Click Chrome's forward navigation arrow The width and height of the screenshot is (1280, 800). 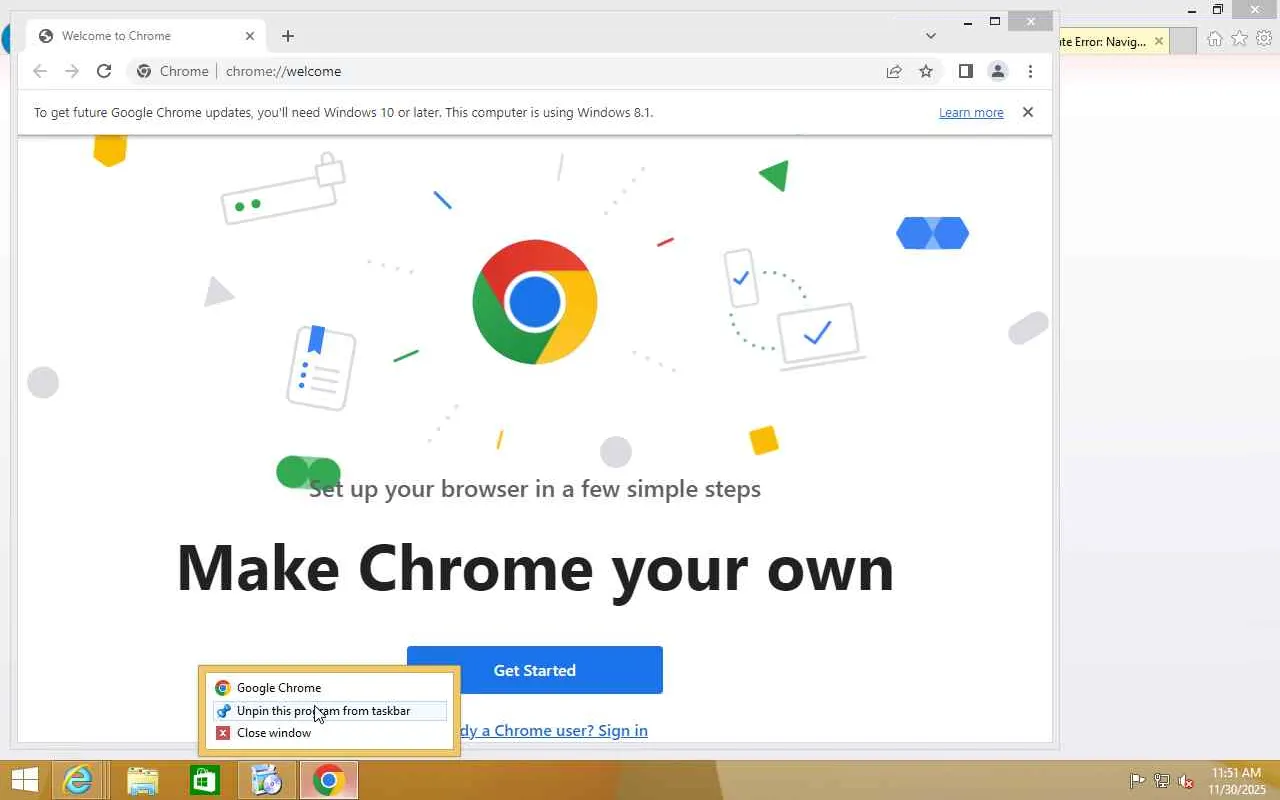(72, 71)
